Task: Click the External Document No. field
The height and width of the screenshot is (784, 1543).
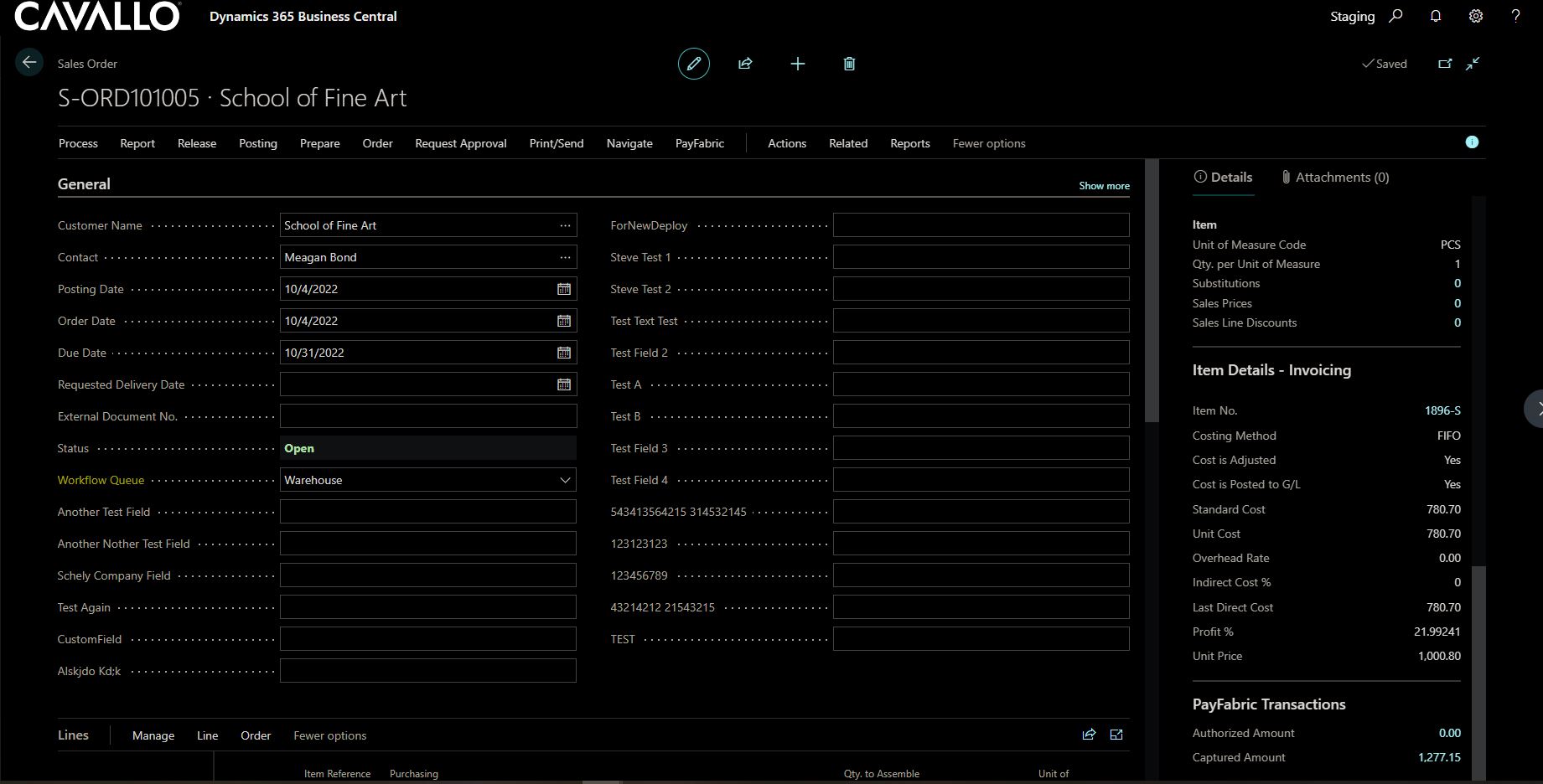Action: coord(427,416)
